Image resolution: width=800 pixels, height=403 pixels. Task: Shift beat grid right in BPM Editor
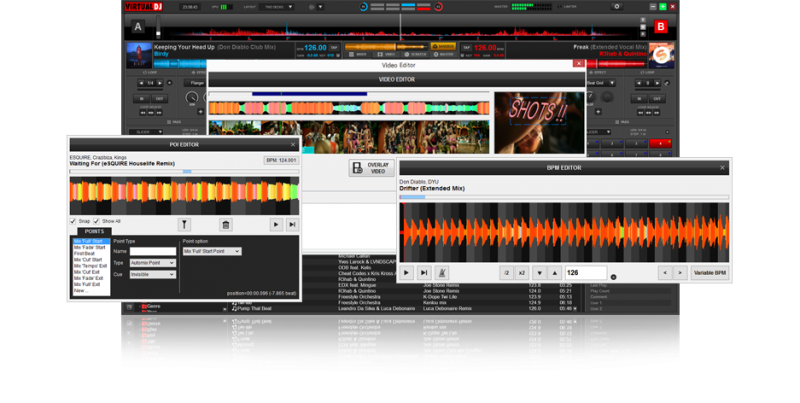(x=680, y=273)
